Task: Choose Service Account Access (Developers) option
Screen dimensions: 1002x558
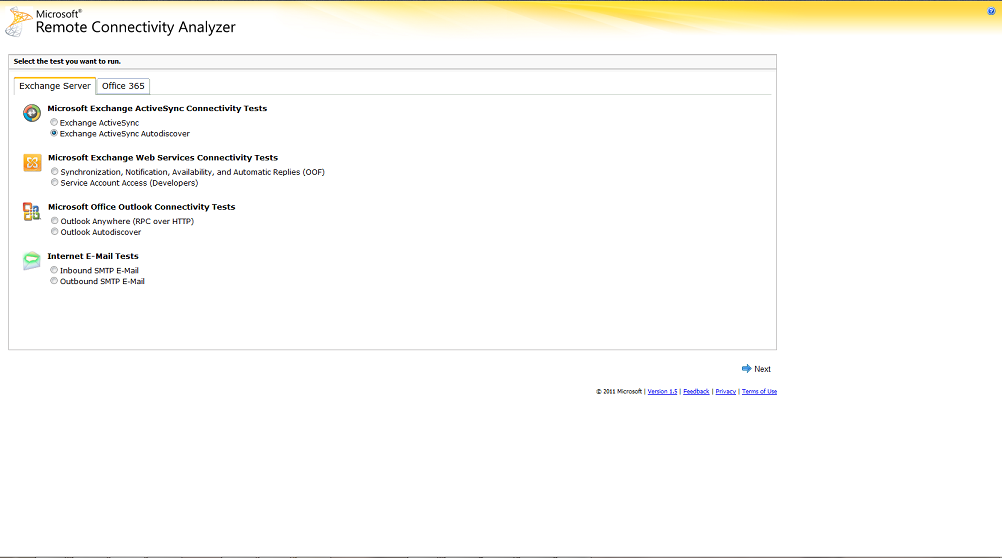Action: pyautogui.click(x=55, y=182)
